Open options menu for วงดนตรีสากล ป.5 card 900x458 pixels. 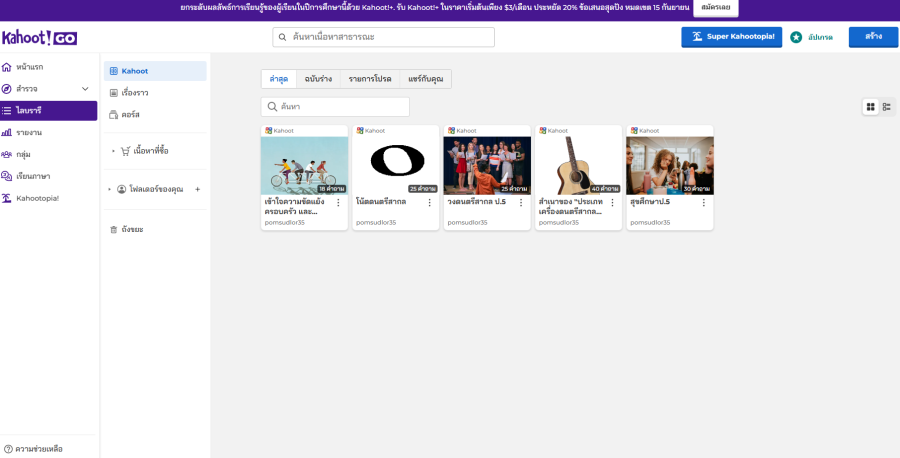click(x=521, y=203)
